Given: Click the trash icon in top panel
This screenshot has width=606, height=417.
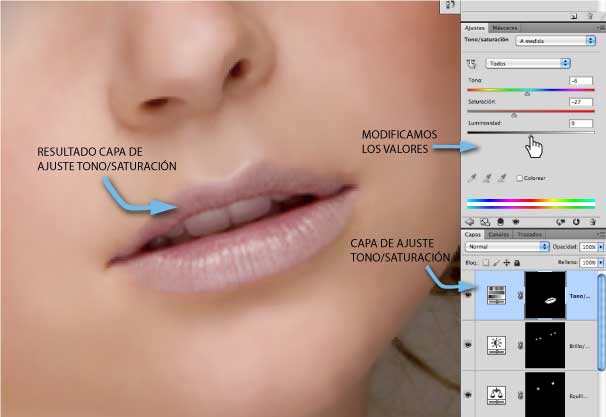Looking at the screenshot, I should point(590,16).
